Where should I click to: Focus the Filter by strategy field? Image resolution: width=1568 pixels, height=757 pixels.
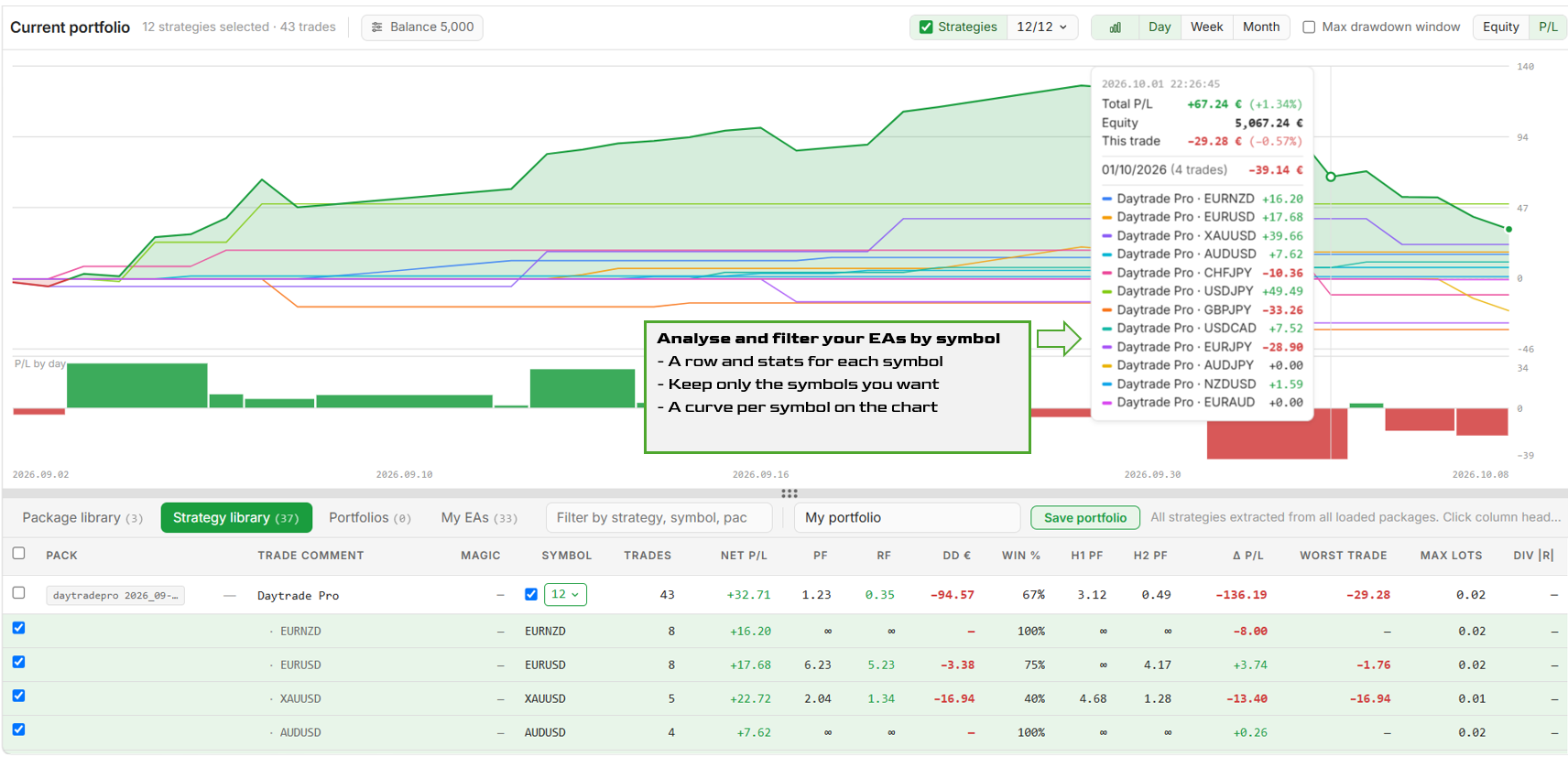(x=659, y=518)
